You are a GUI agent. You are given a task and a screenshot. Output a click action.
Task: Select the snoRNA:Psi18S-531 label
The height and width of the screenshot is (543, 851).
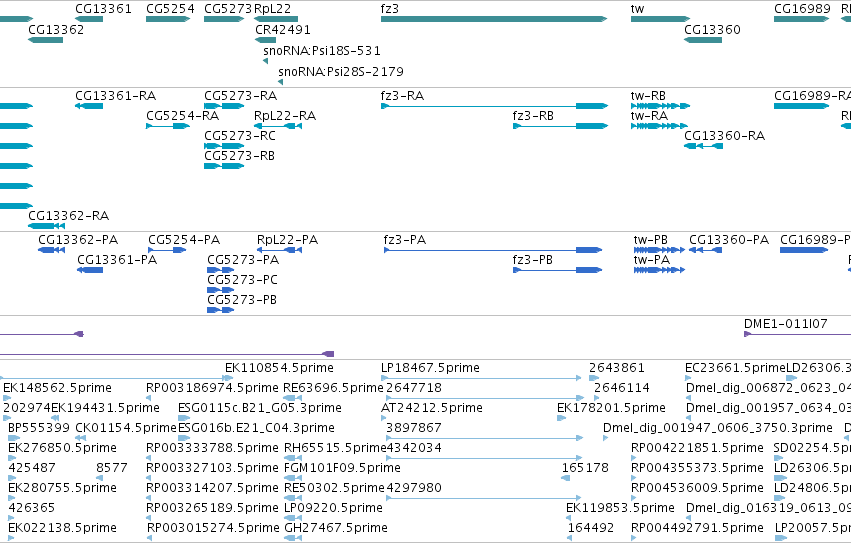coord(322,50)
